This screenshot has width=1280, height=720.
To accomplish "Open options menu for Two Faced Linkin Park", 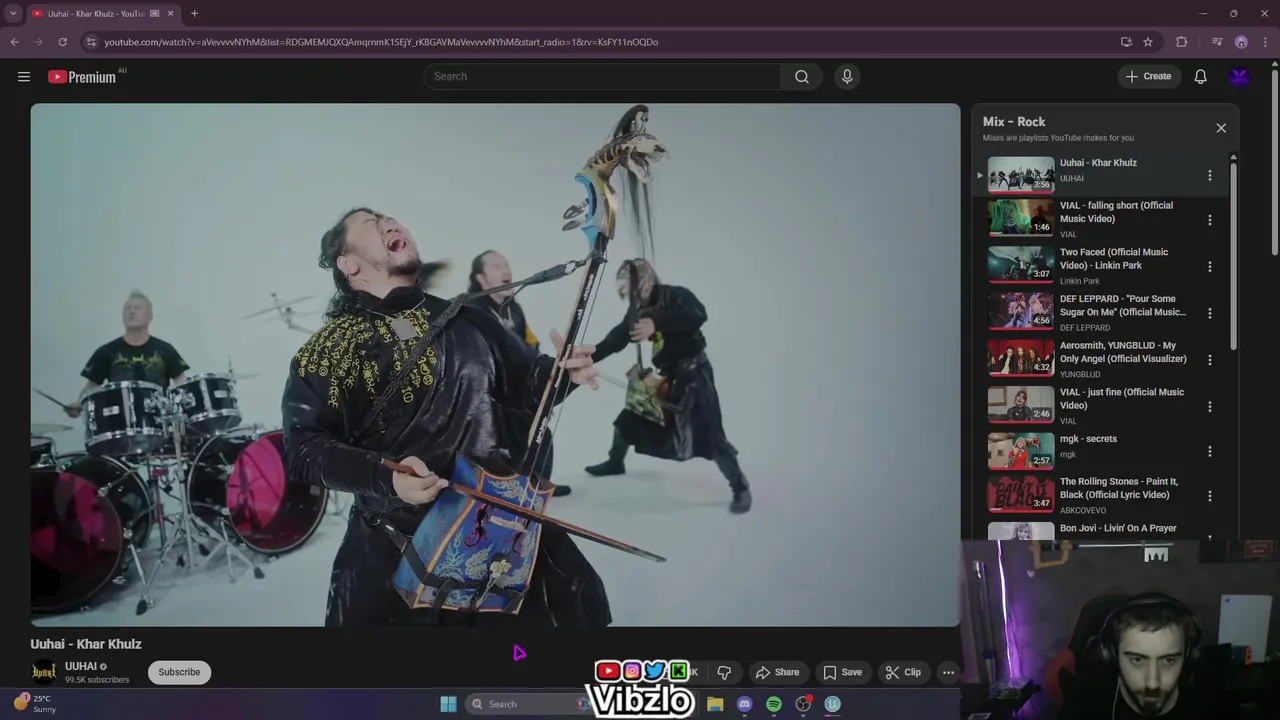I will 1209,267.
